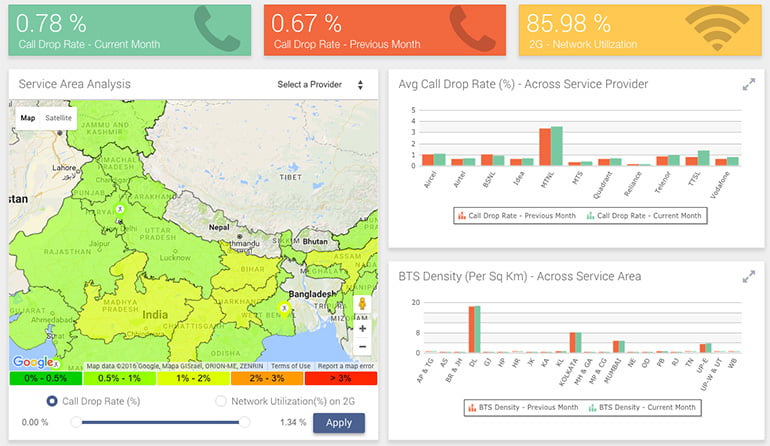
Task: Click the 1% - 2% legend swatch
Action: (193, 378)
